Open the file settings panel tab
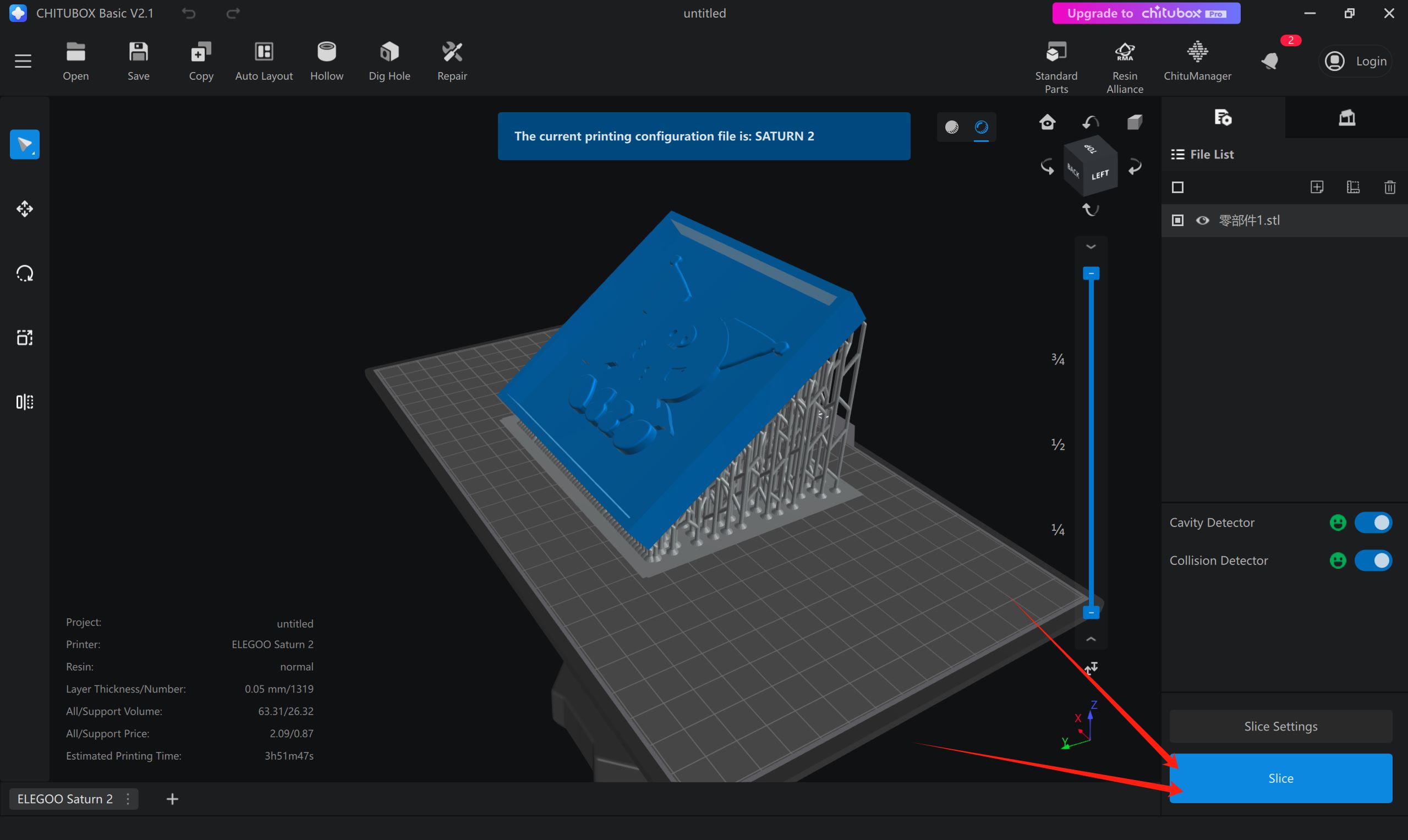This screenshot has height=840, width=1408. pos(1223,117)
